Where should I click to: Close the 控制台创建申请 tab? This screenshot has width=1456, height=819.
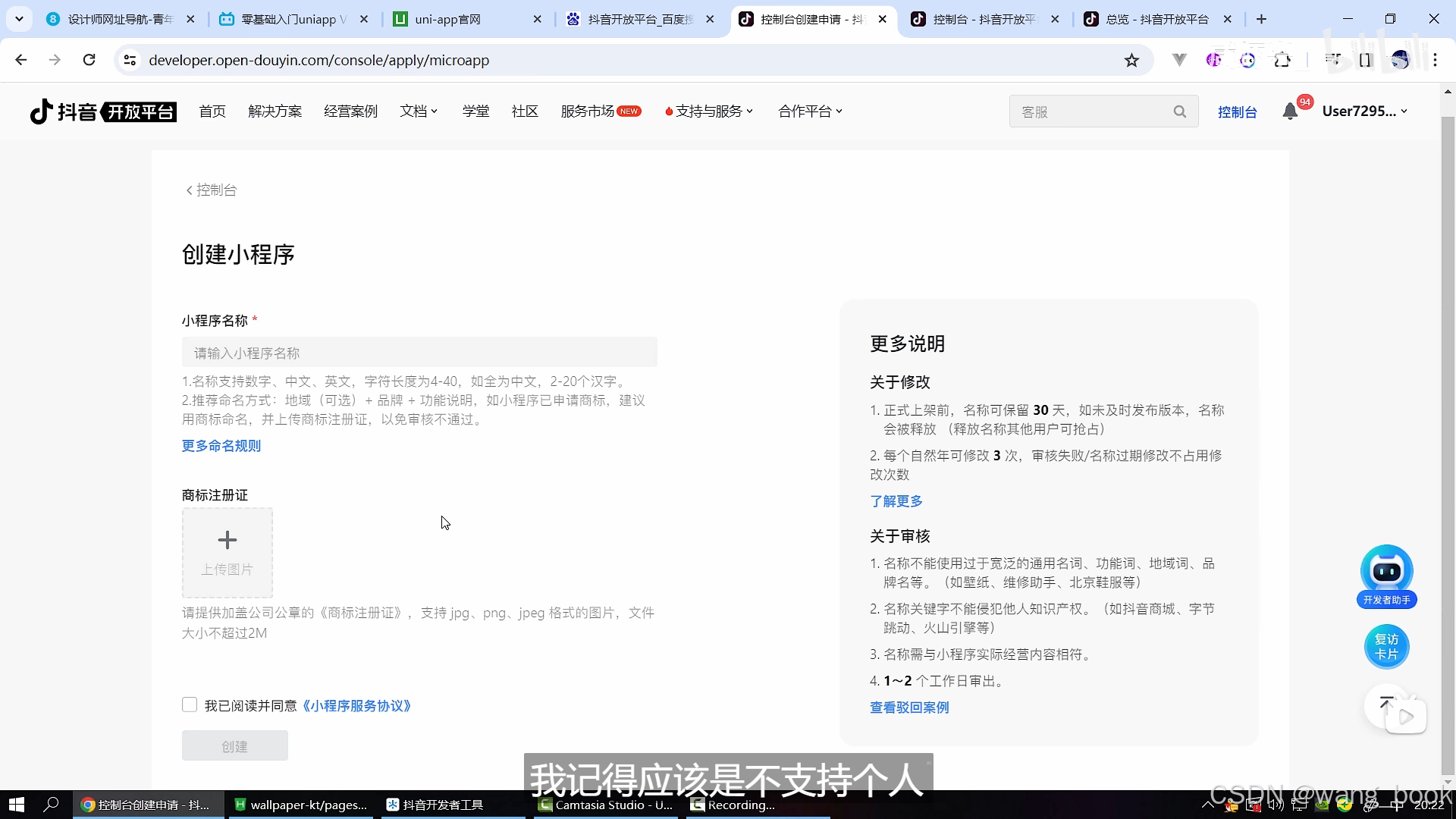point(882,19)
